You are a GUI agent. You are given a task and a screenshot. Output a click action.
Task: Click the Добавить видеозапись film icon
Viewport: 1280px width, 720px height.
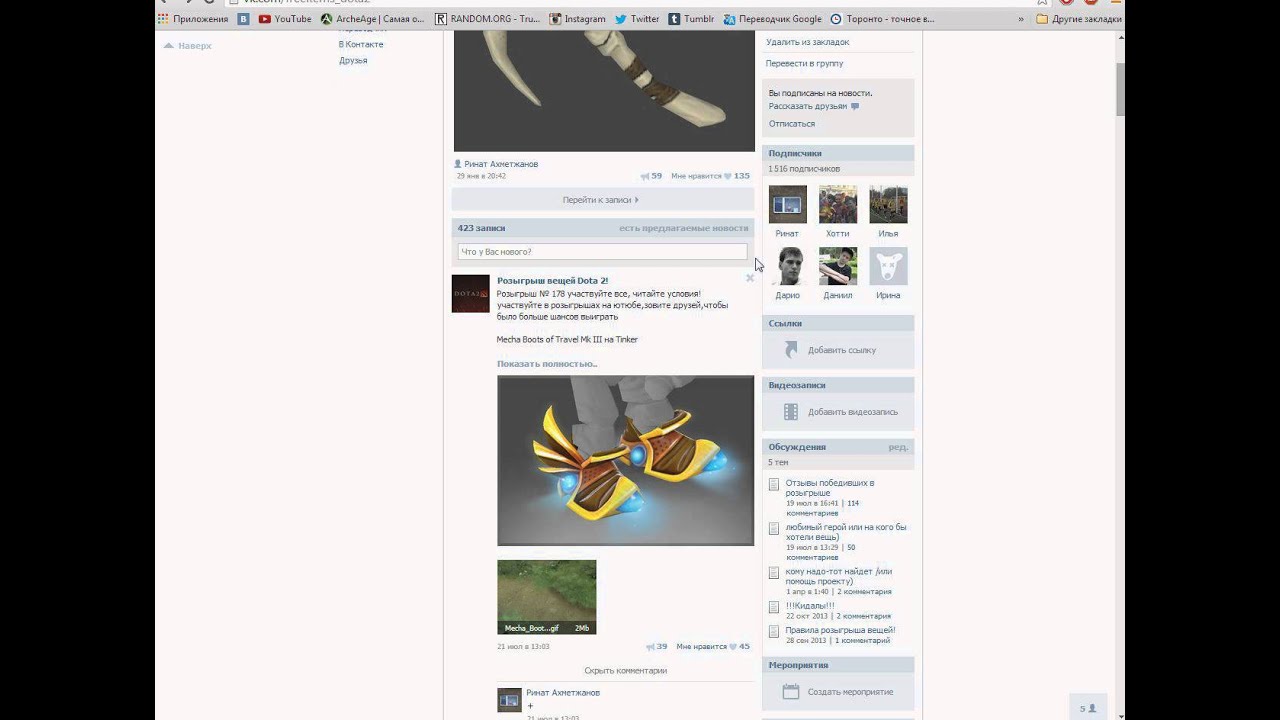791,412
